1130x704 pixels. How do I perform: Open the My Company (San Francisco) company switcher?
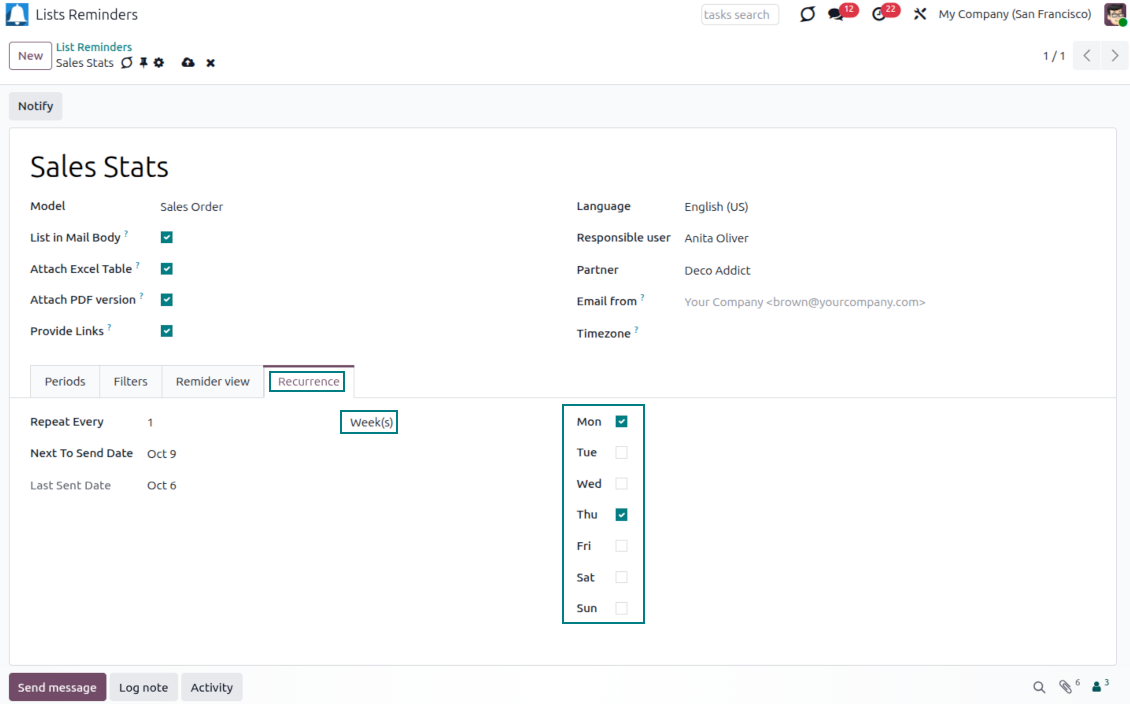click(x=1014, y=15)
